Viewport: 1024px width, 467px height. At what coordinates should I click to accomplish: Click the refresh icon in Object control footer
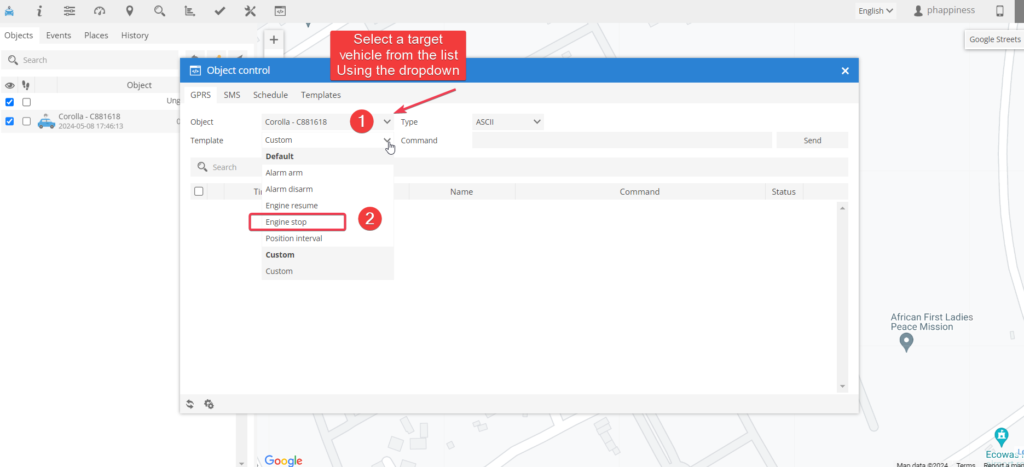point(190,404)
